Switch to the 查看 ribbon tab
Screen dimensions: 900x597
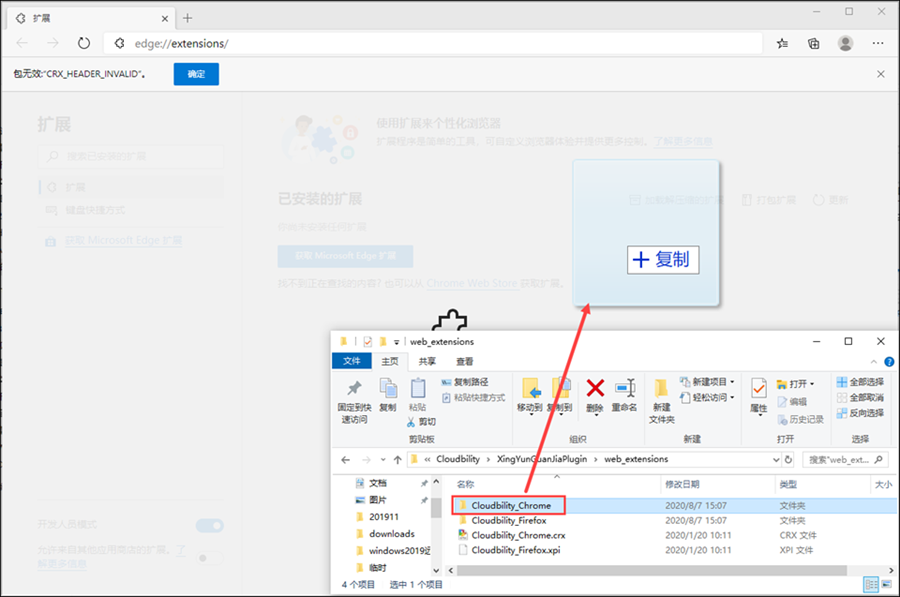[465, 361]
